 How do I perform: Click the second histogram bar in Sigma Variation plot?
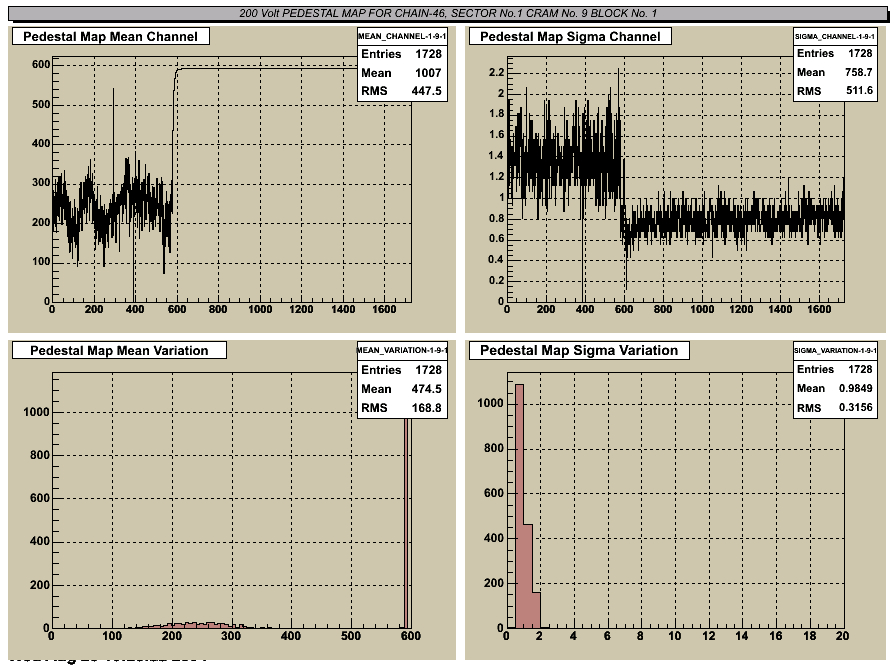click(x=528, y=576)
